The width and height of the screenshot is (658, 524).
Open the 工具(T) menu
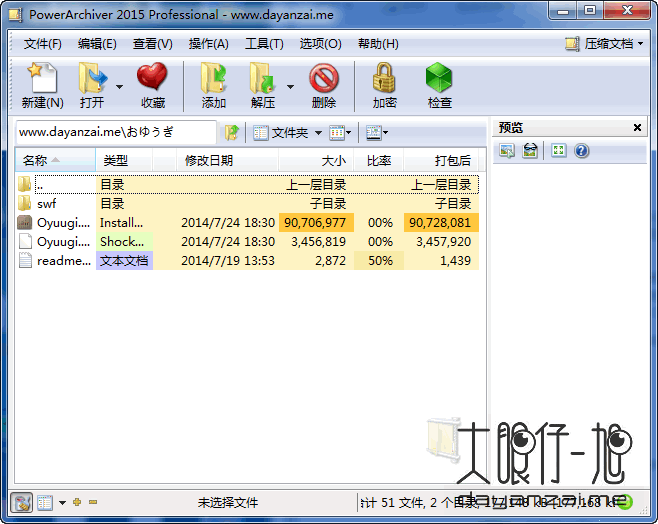pos(264,44)
